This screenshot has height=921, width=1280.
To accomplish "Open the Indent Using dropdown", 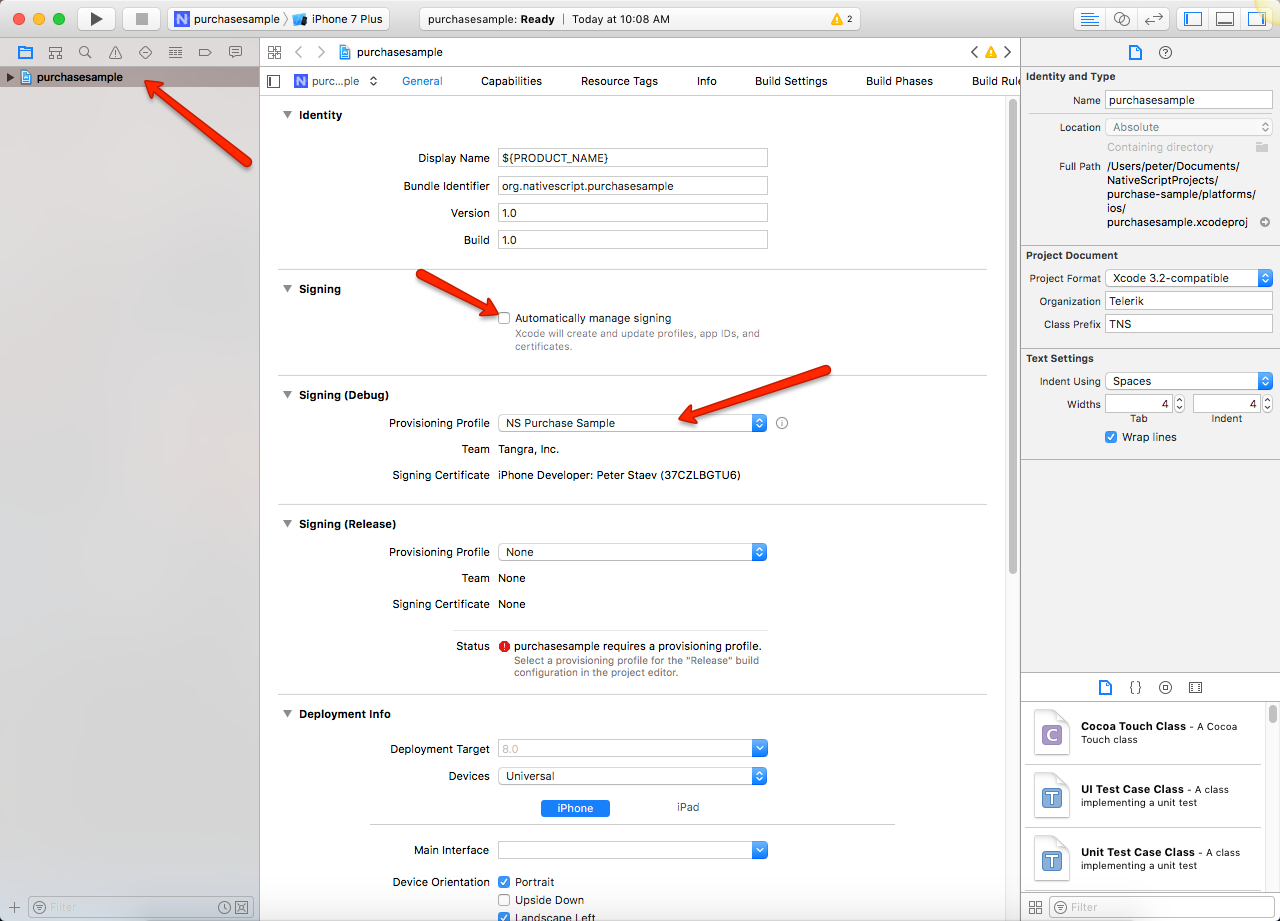I will coord(1189,381).
